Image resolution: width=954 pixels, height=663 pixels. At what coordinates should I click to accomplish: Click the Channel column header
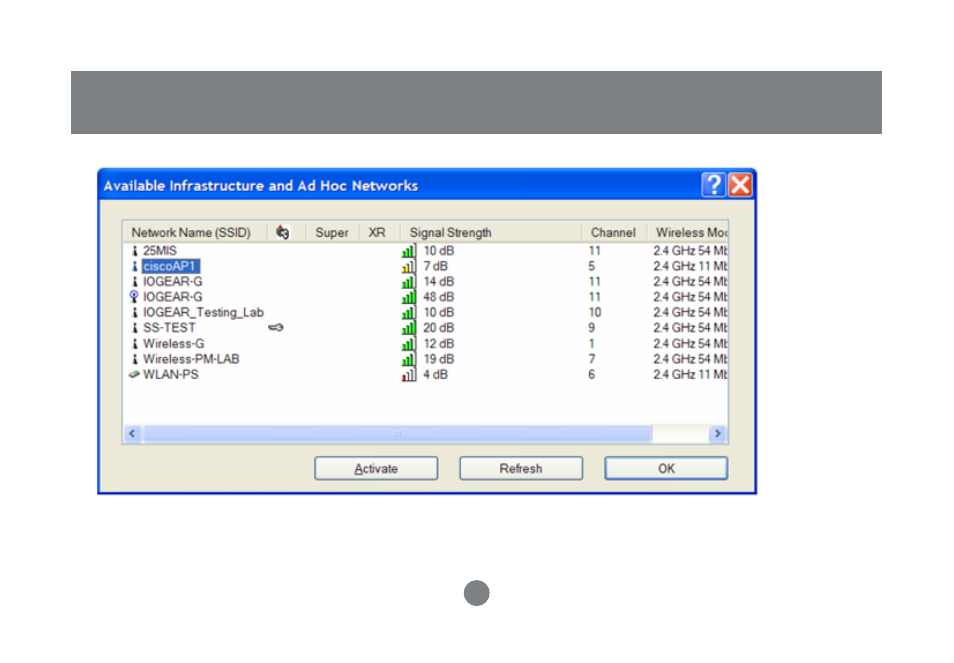click(613, 232)
